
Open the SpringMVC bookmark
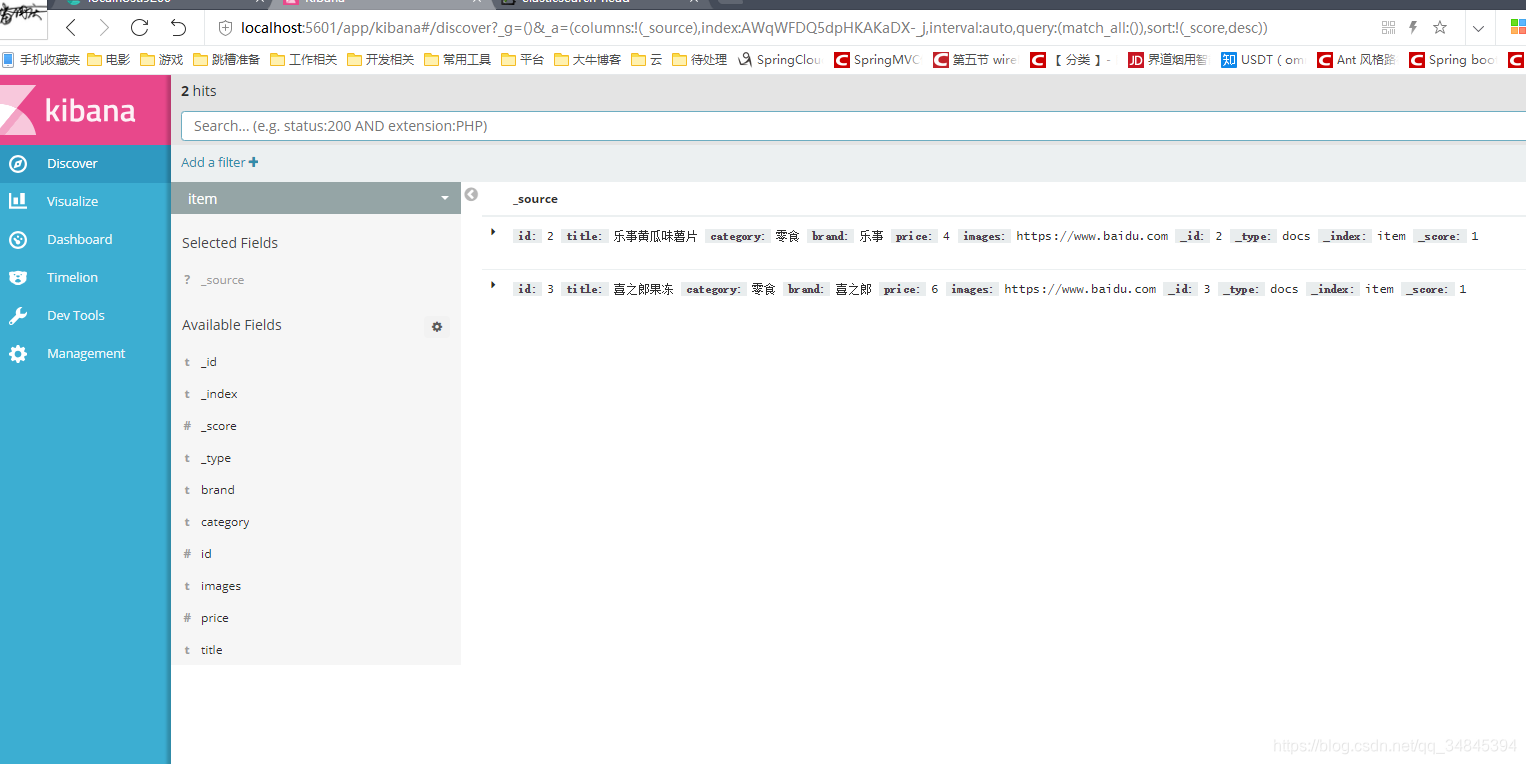click(x=877, y=60)
